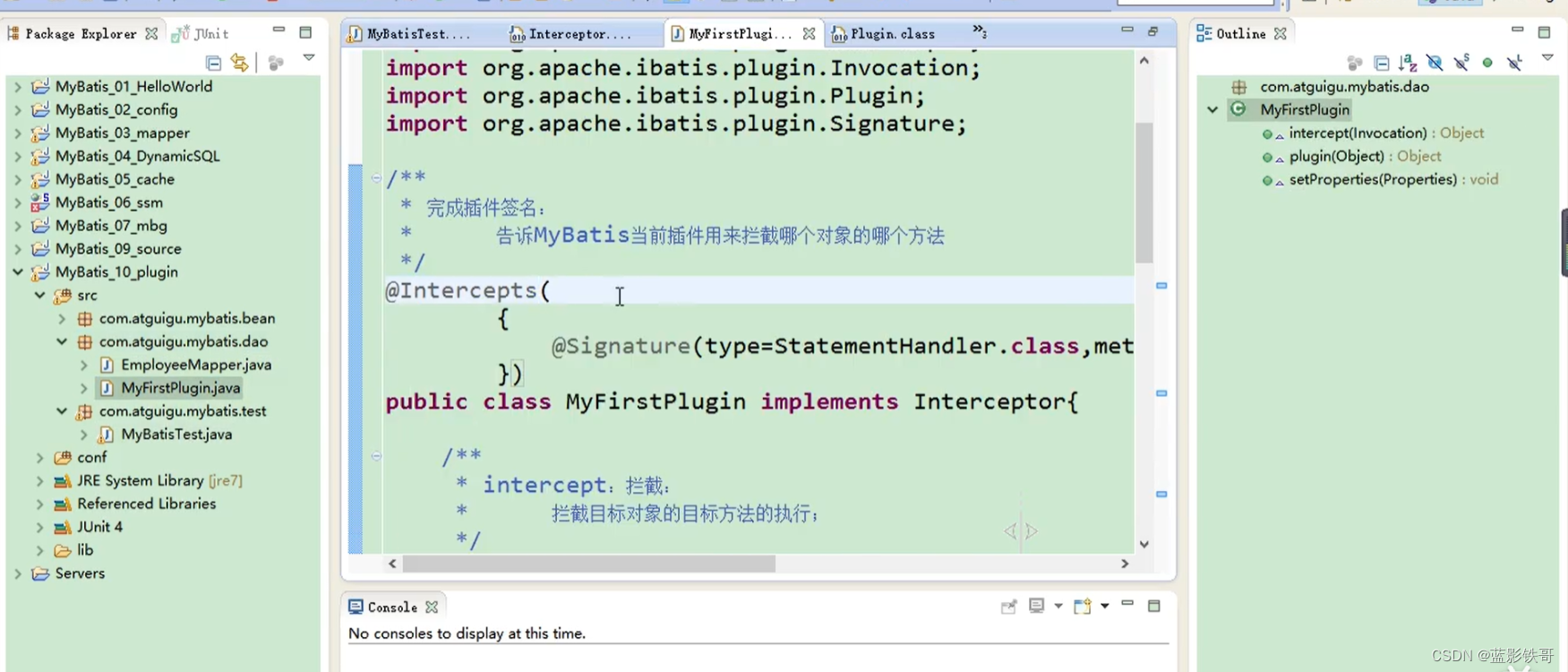Image resolution: width=1568 pixels, height=672 pixels.
Task: Click overview ruler marker beside @Intercepts line
Action: point(1161,285)
